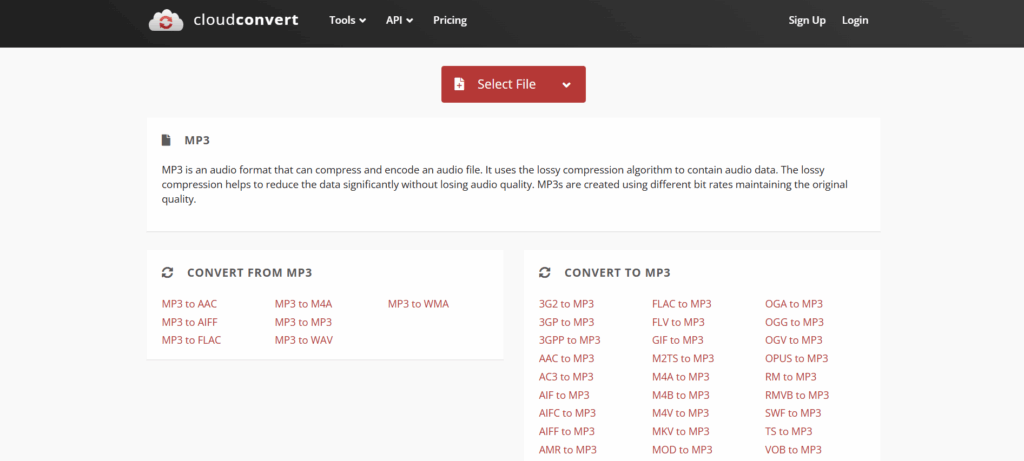Screen dimensions: 1024x461
Task: Go to RMVB to MP3
Action: point(797,395)
